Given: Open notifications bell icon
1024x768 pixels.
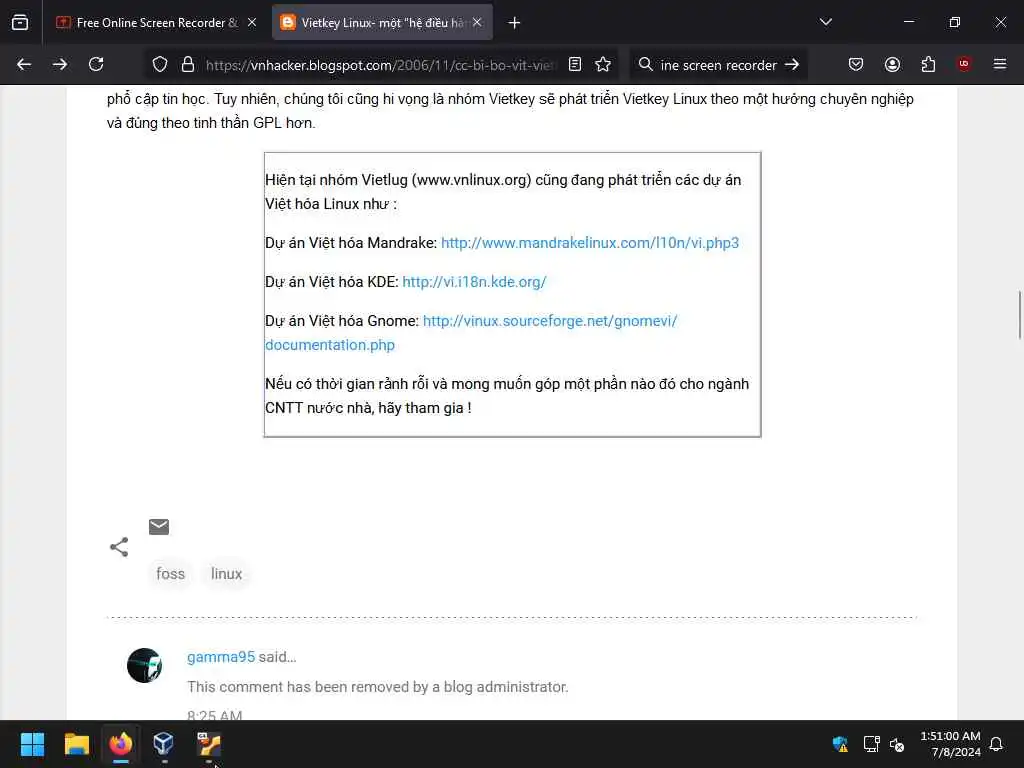Looking at the screenshot, I should pyautogui.click(x=997, y=744).
